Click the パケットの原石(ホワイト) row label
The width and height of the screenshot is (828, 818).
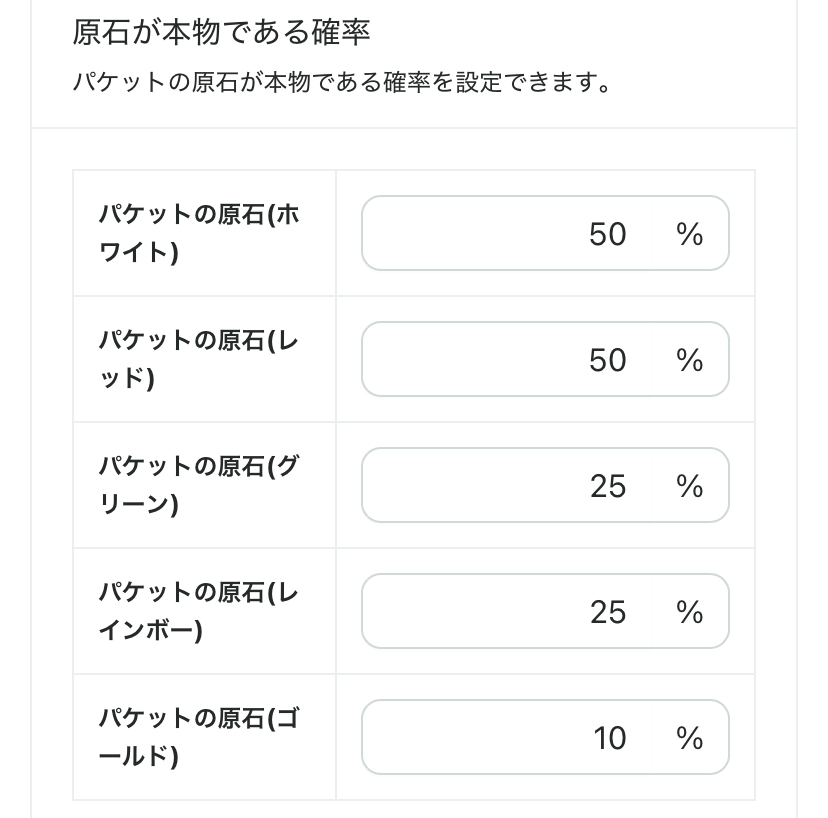198,233
